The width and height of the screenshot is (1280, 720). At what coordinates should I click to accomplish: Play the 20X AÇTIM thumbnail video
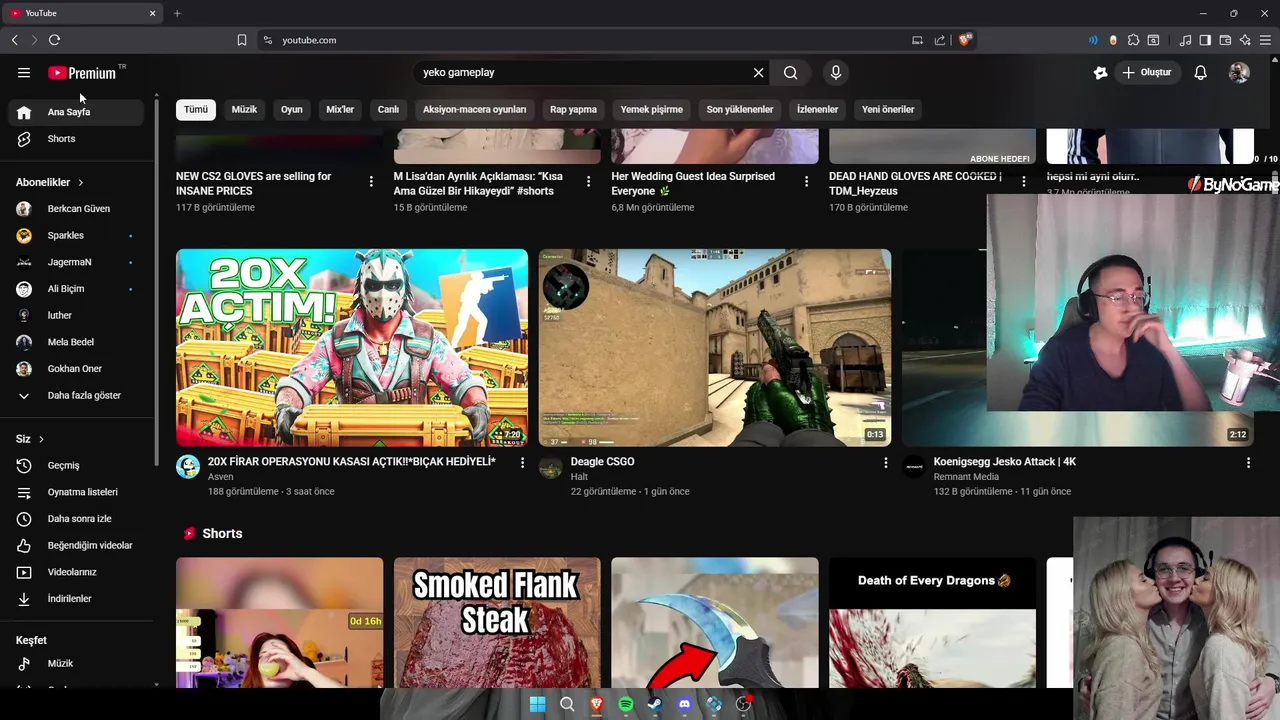pyautogui.click(x=352, y=347)
